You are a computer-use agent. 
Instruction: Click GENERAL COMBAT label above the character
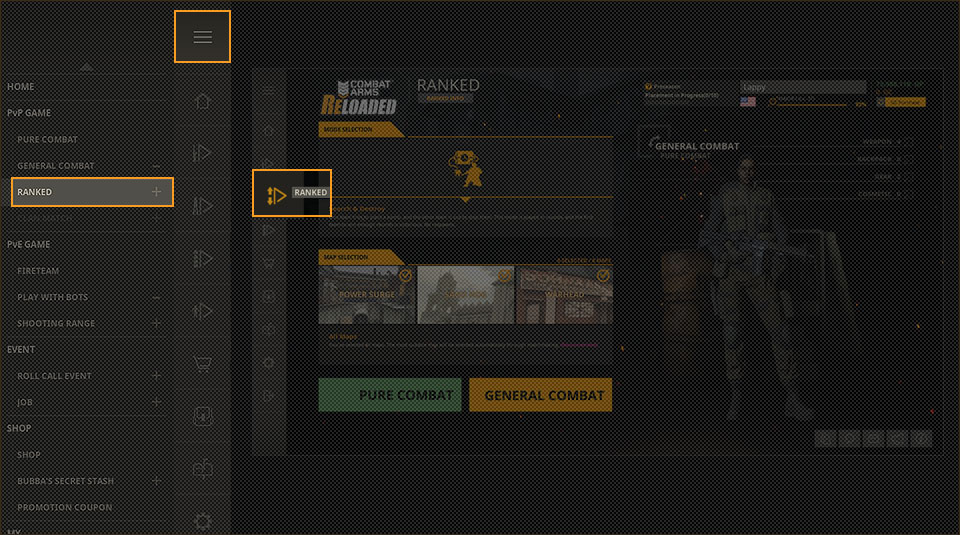click(x=697, y=146)
